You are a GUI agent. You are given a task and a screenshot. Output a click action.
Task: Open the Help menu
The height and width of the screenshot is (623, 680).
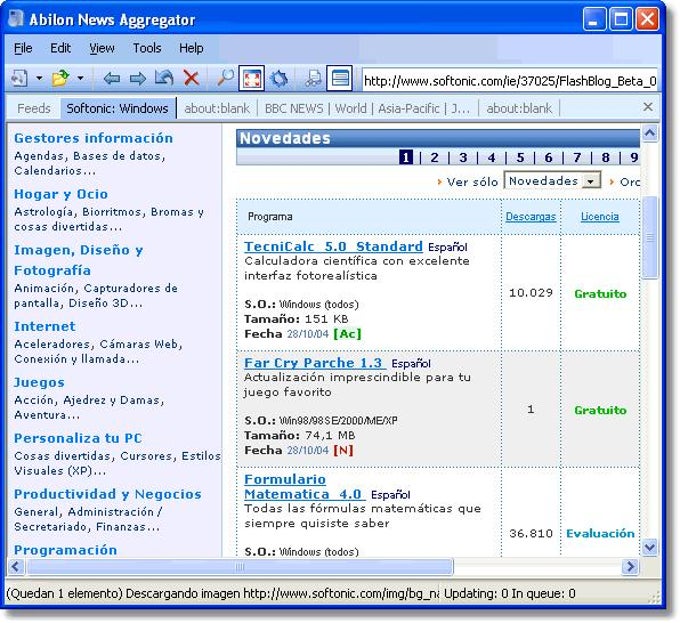pyautogui.click(x=191, y=48)
